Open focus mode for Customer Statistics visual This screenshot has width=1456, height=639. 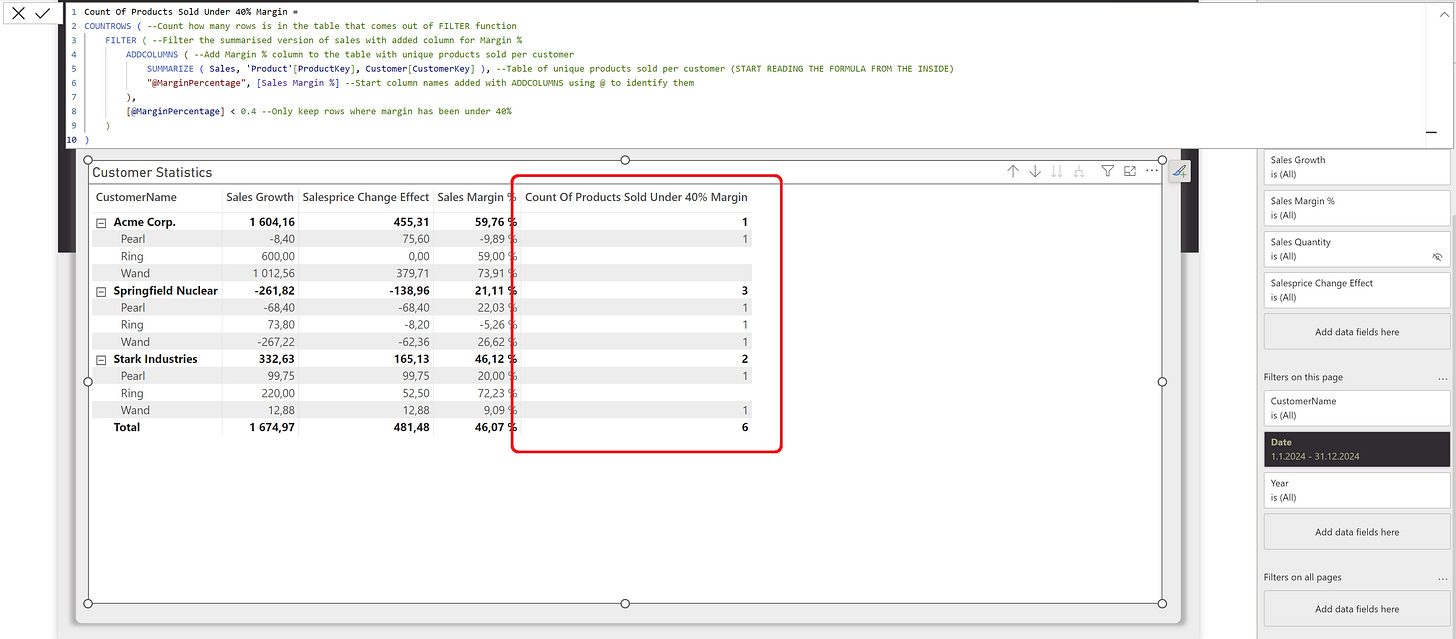tap(1130, 172)
